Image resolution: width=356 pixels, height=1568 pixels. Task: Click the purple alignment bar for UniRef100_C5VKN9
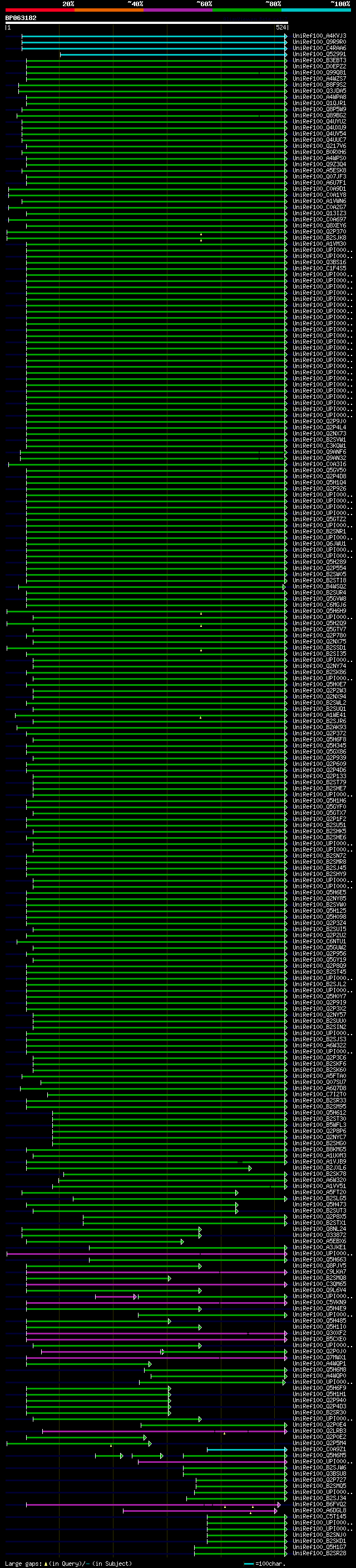tap(156, 1303)
